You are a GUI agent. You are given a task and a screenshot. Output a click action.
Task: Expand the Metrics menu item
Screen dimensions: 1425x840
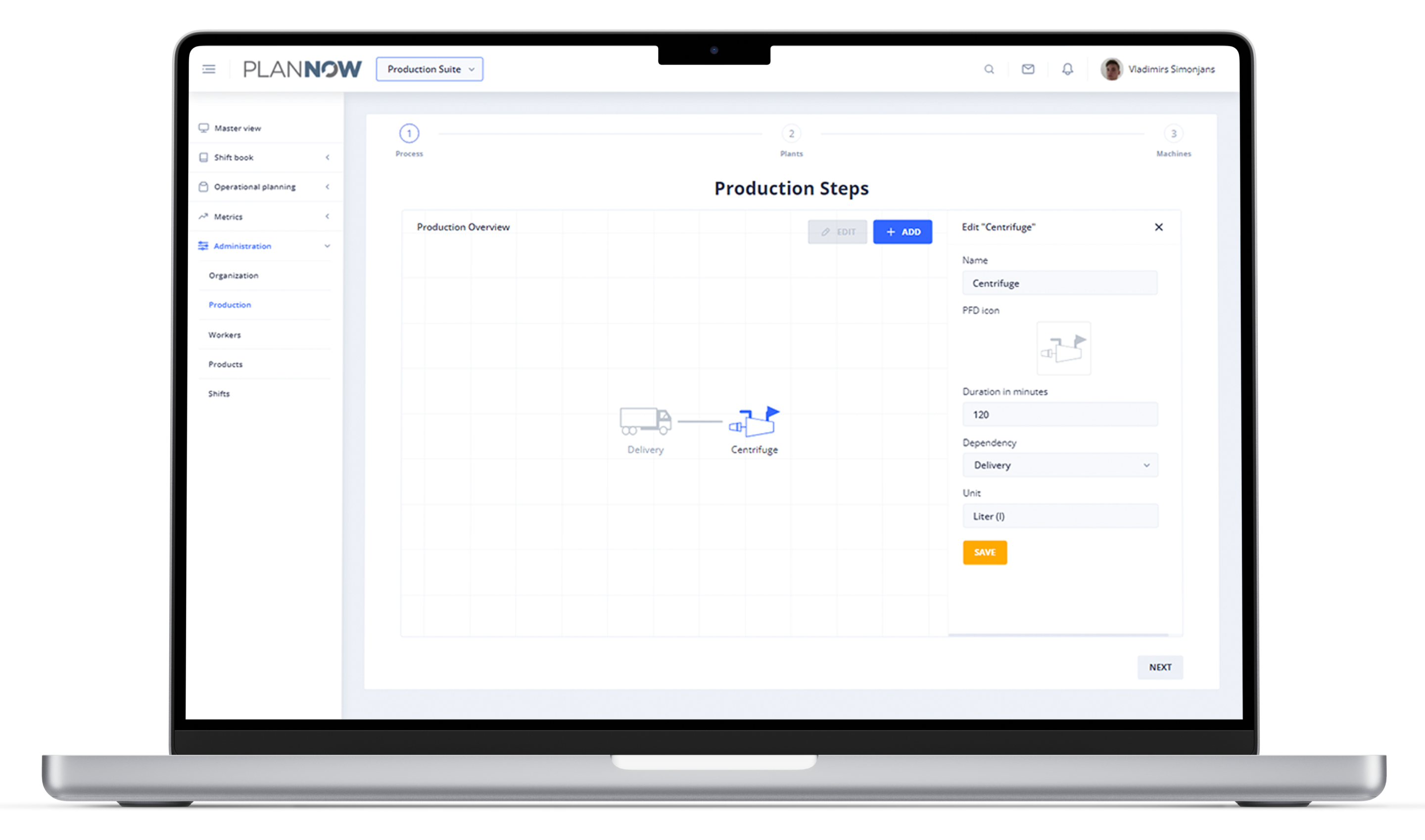point(327,216)
